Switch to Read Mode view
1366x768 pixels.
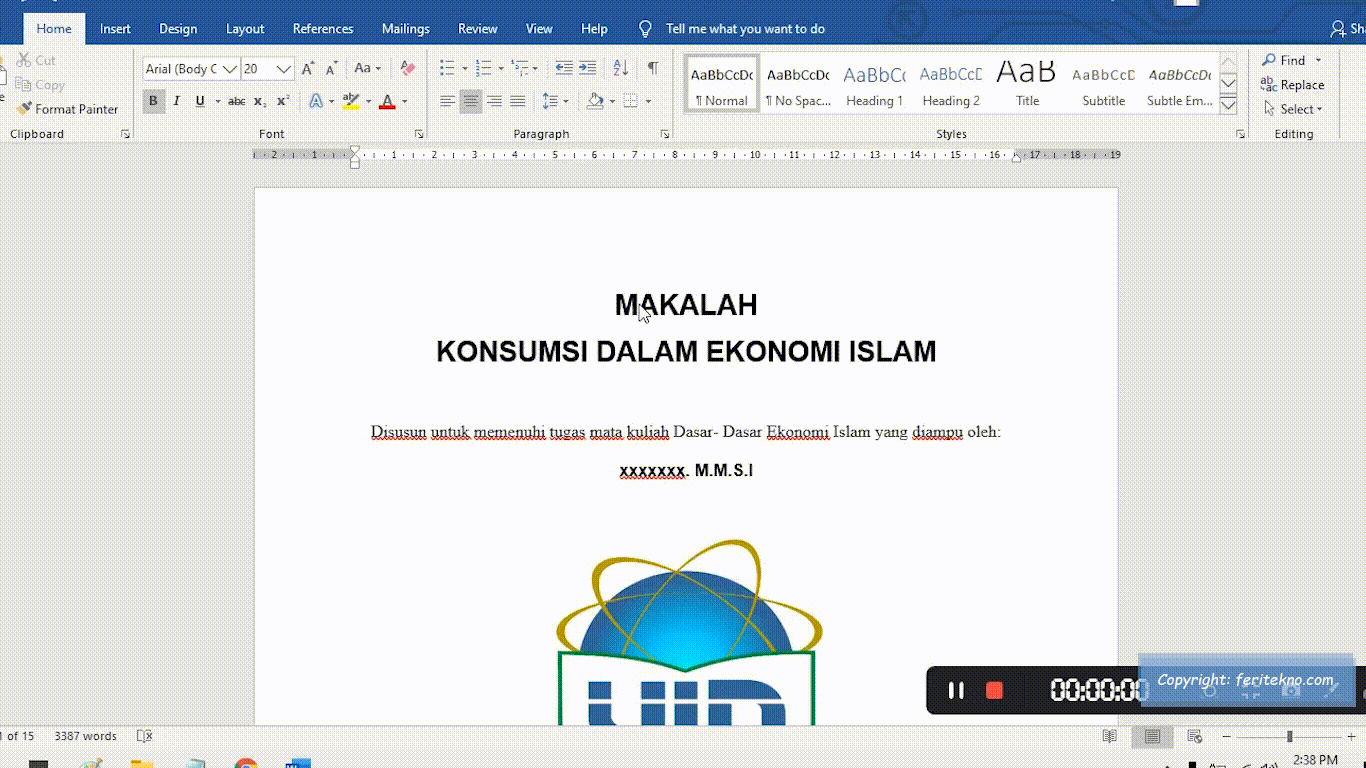(x=1109, y=736)
